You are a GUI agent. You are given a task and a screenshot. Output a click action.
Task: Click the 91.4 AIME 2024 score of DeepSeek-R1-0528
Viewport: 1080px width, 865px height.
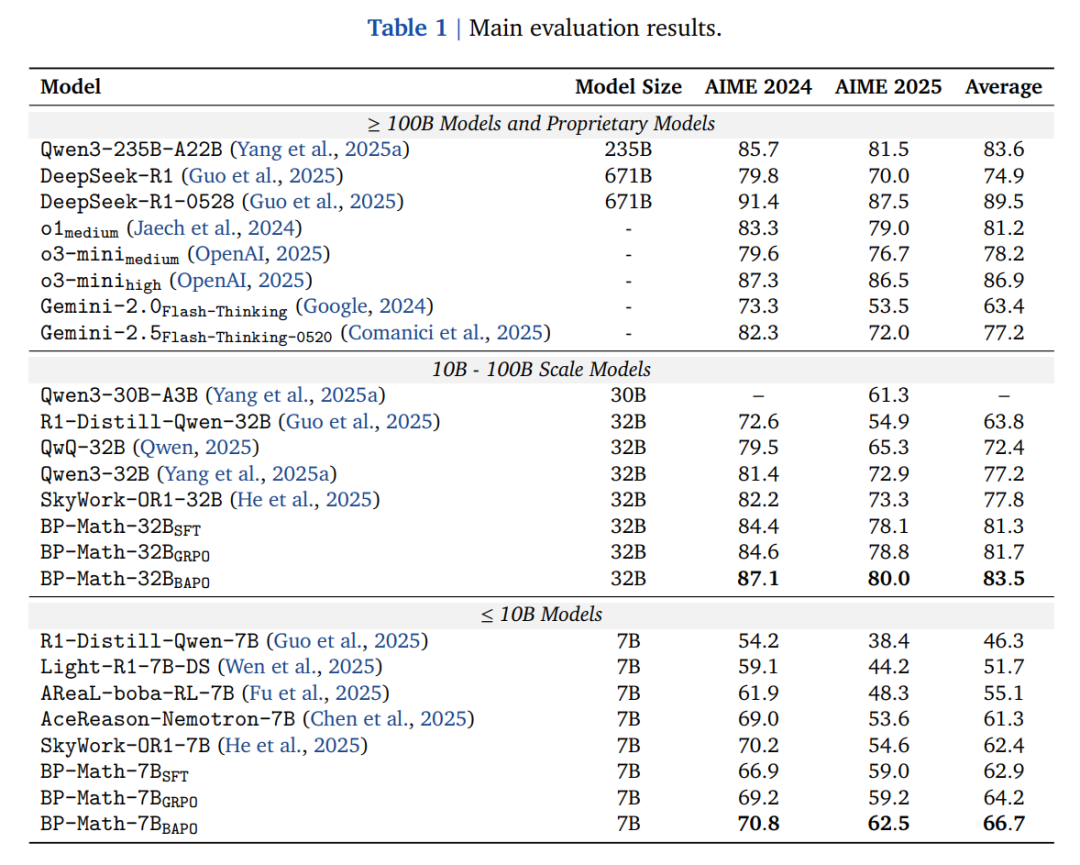(x=758, y=202)
